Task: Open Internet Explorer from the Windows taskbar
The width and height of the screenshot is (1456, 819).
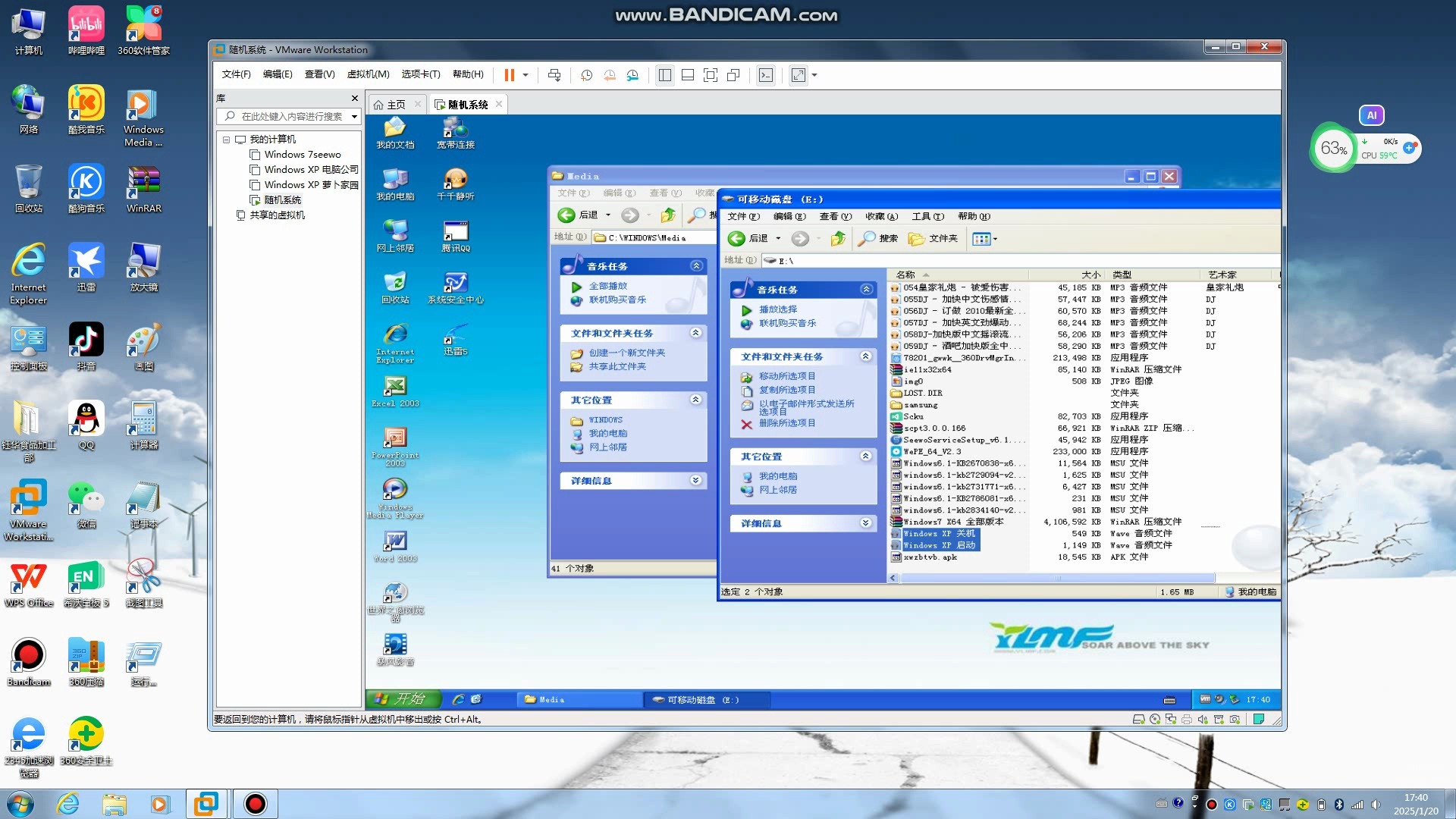Action: 68,804
